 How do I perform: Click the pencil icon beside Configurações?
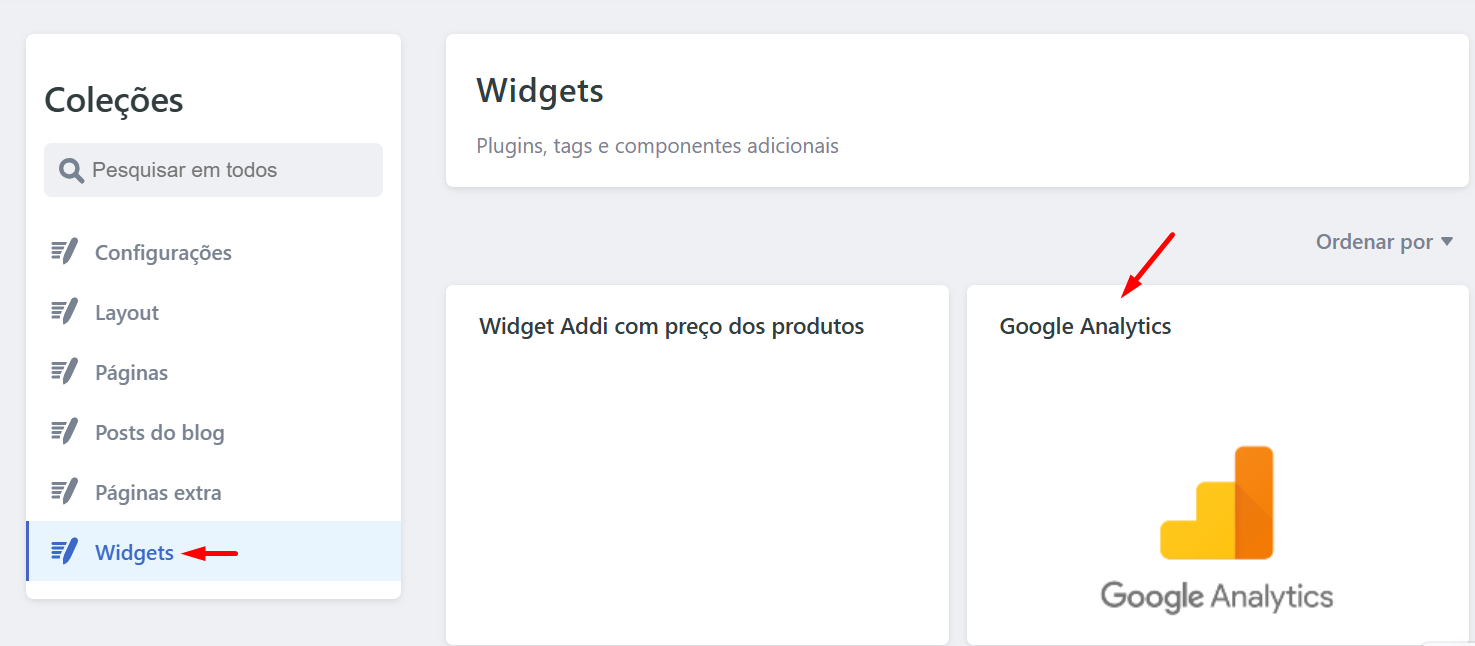tap(65, 252)
